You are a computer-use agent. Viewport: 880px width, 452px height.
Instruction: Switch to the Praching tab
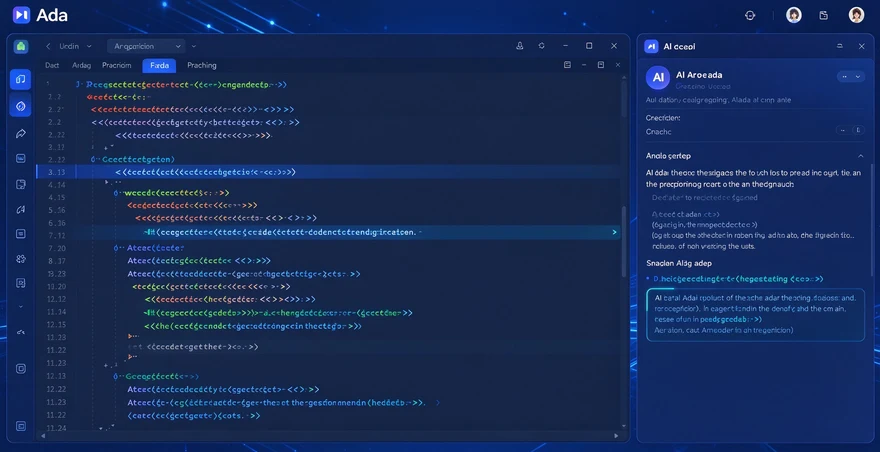pos(201,65)
